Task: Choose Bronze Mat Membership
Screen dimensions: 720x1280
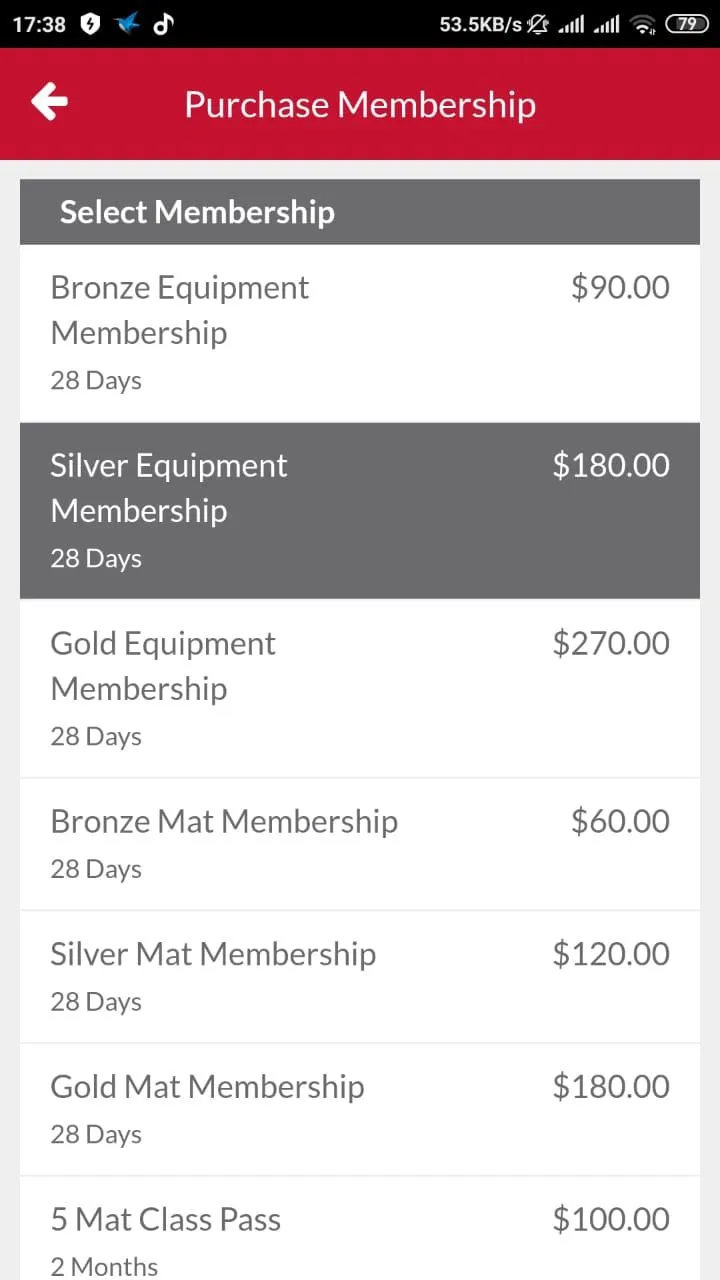Action: pyautogui.click(x=360, y=844)
